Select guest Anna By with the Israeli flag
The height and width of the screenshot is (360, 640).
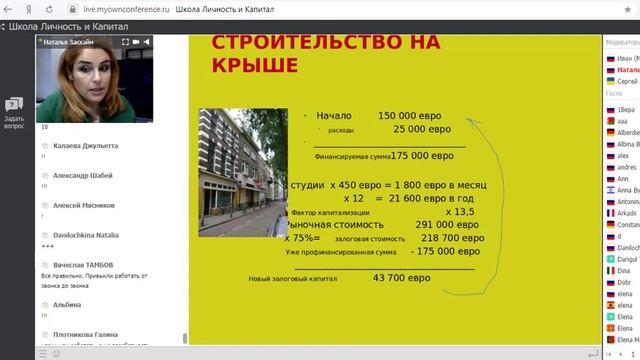pos(623,190)
